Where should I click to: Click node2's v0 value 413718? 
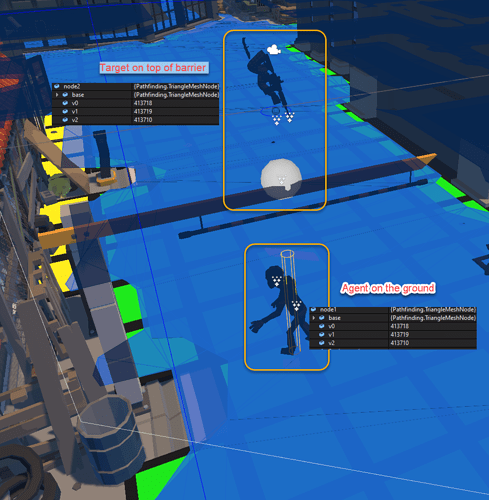143,103
